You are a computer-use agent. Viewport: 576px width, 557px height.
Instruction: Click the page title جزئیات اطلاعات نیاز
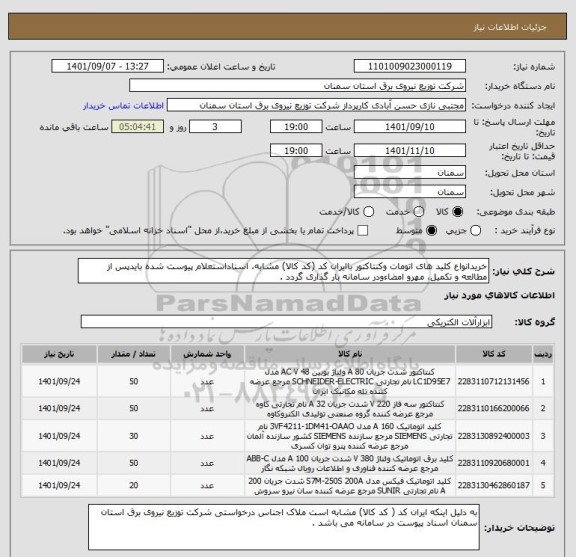(x=510, y=27)
